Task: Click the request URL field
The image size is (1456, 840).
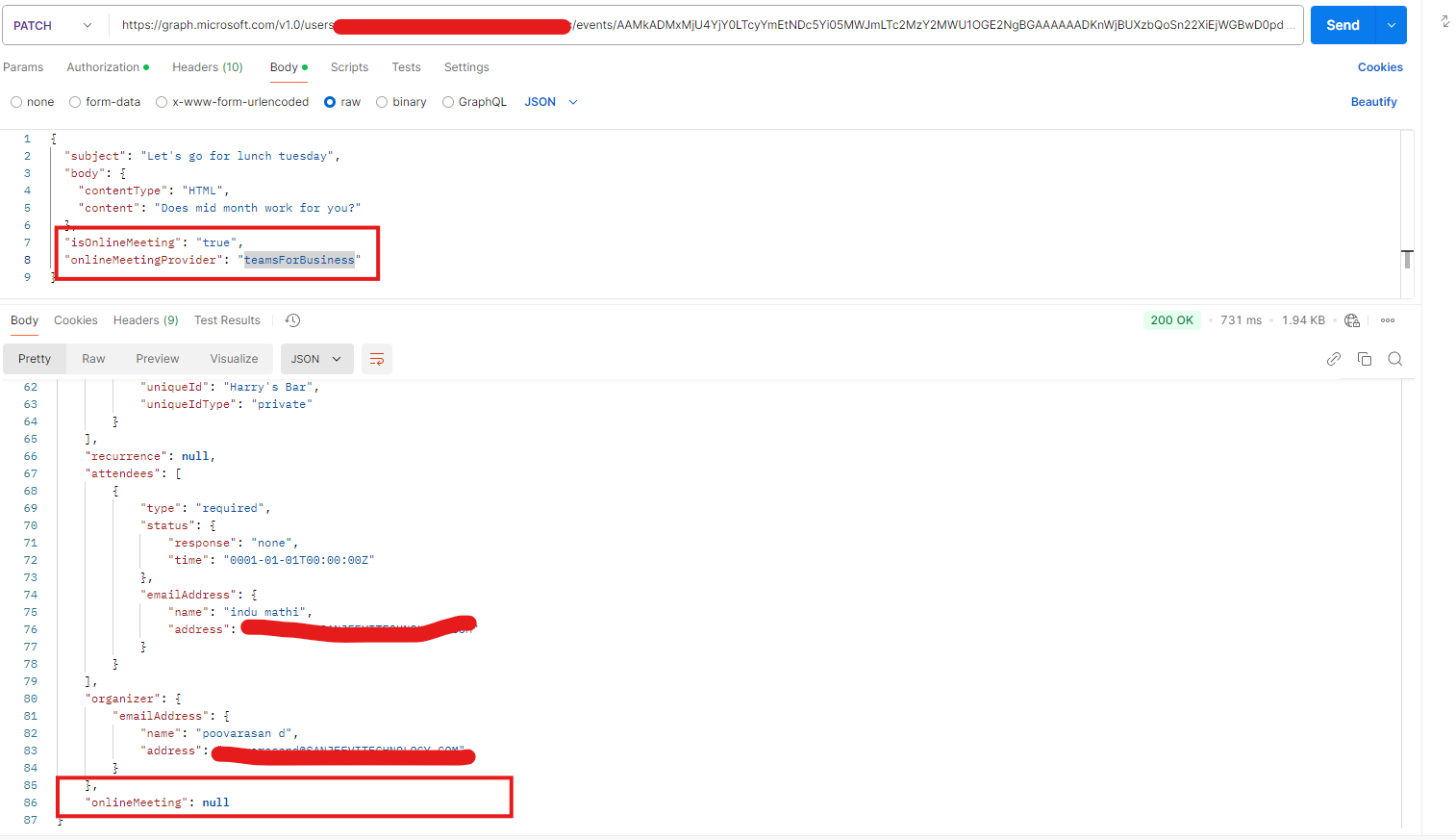Action: click(x=673, y=24)
